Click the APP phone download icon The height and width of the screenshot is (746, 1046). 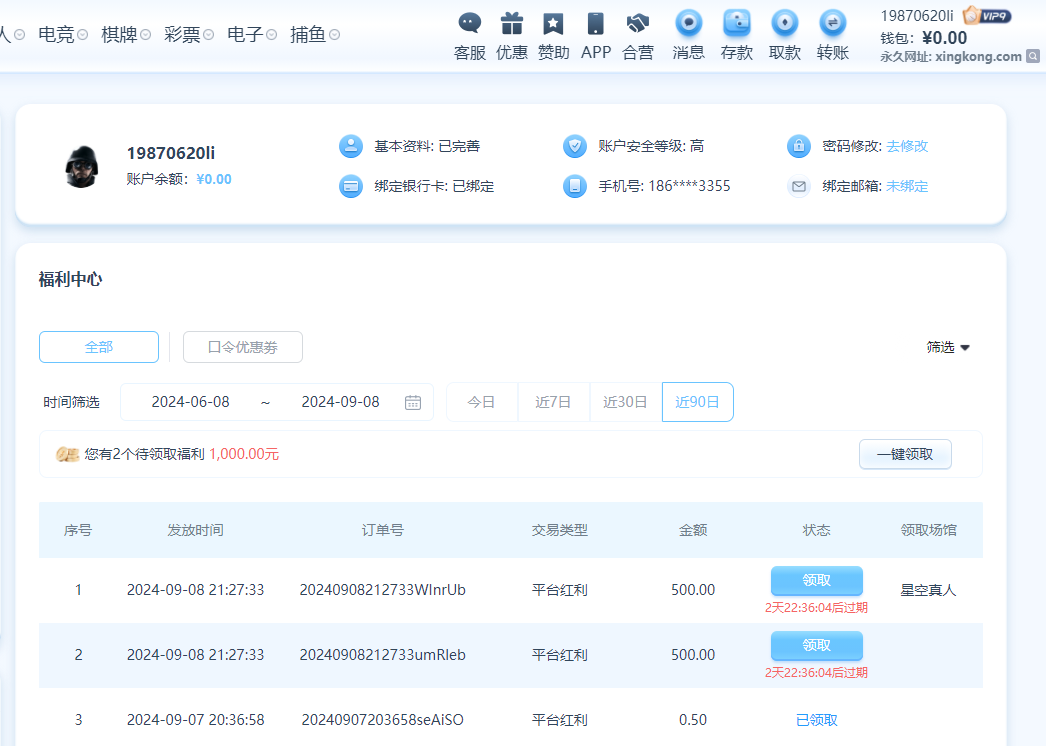tap(596, 24)
